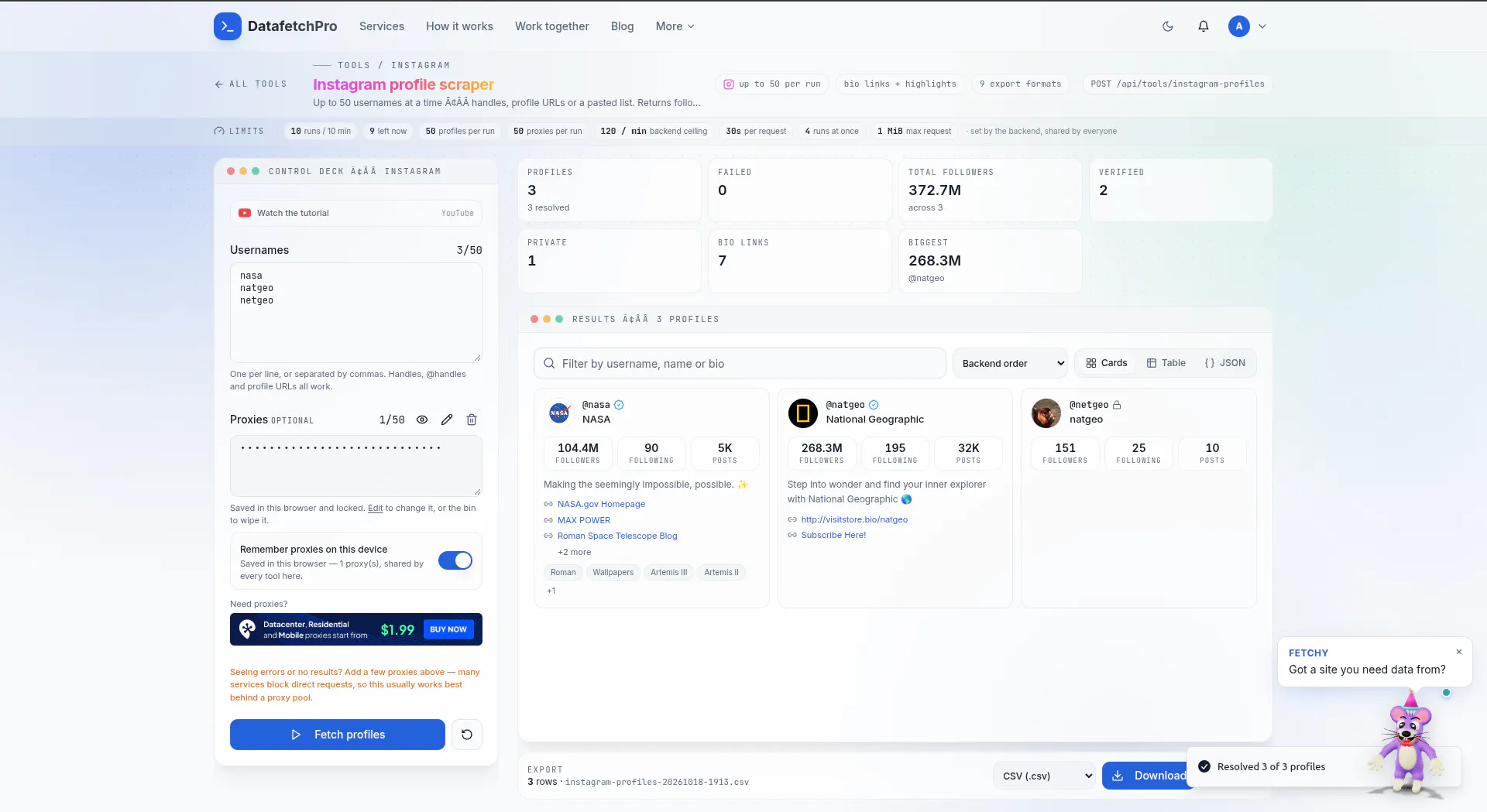Click the search magnifier in filter box

(x=549, y=364)
